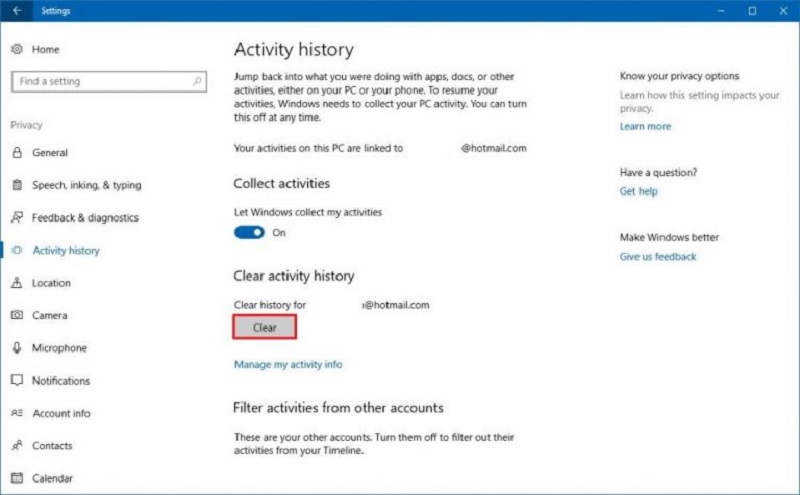Screen dimensions: 800x495
Task: Click the Calendar icon in sidebar
Action: pos(17,478)
